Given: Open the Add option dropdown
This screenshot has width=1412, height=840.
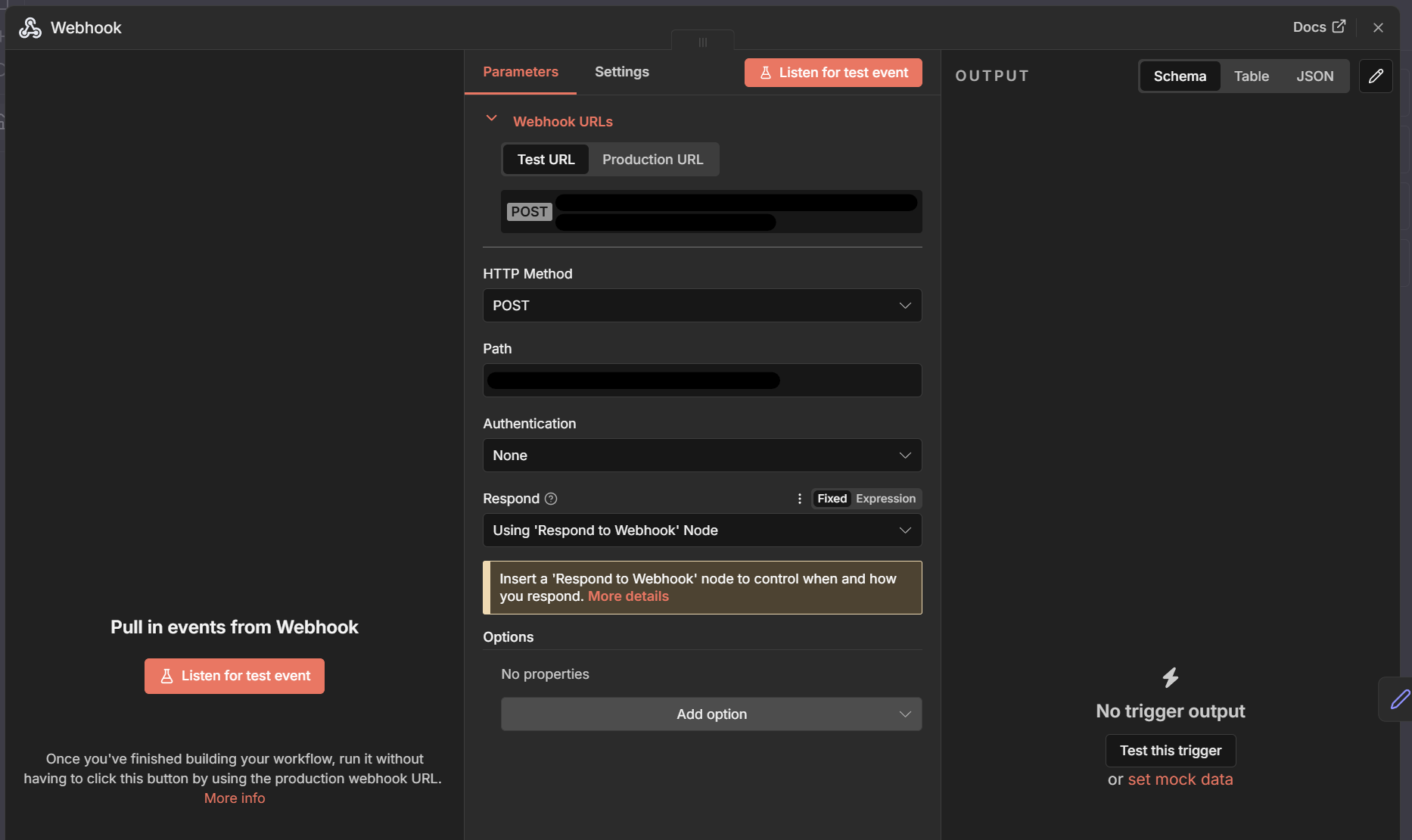Looking at the screenshot, I should 711,714.
